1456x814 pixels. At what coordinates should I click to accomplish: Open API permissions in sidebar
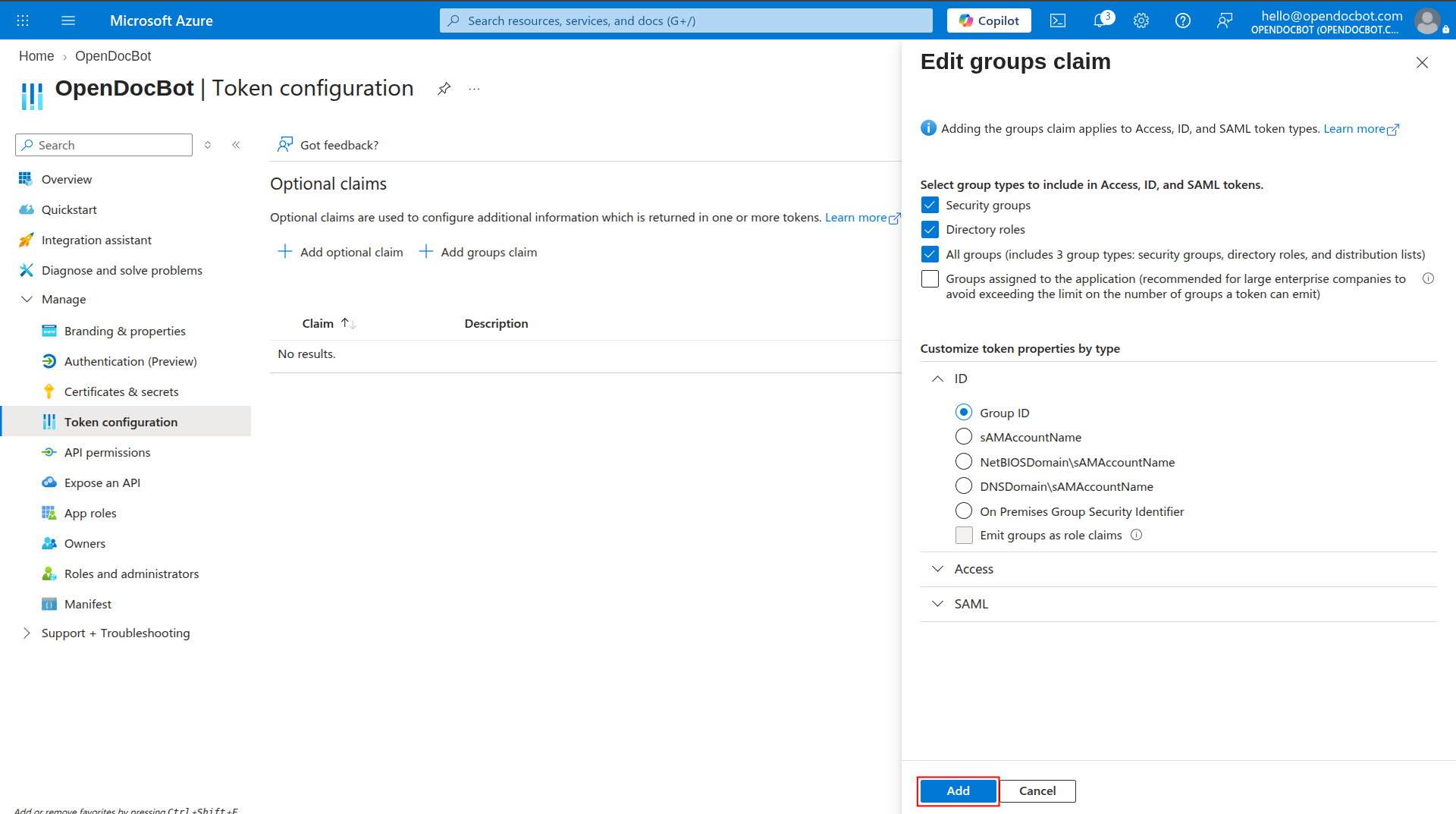[107, 452]
